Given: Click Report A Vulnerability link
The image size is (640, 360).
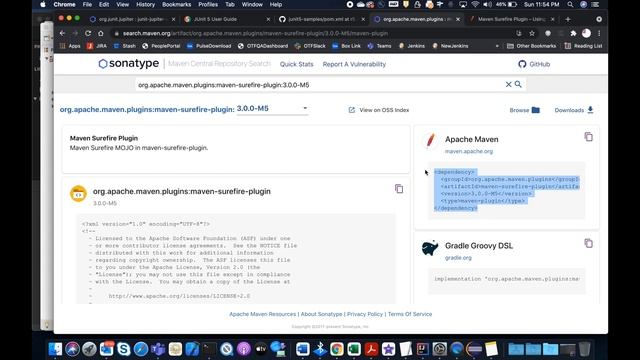Looking at the screenshot, I should click(x=354, y=64).
